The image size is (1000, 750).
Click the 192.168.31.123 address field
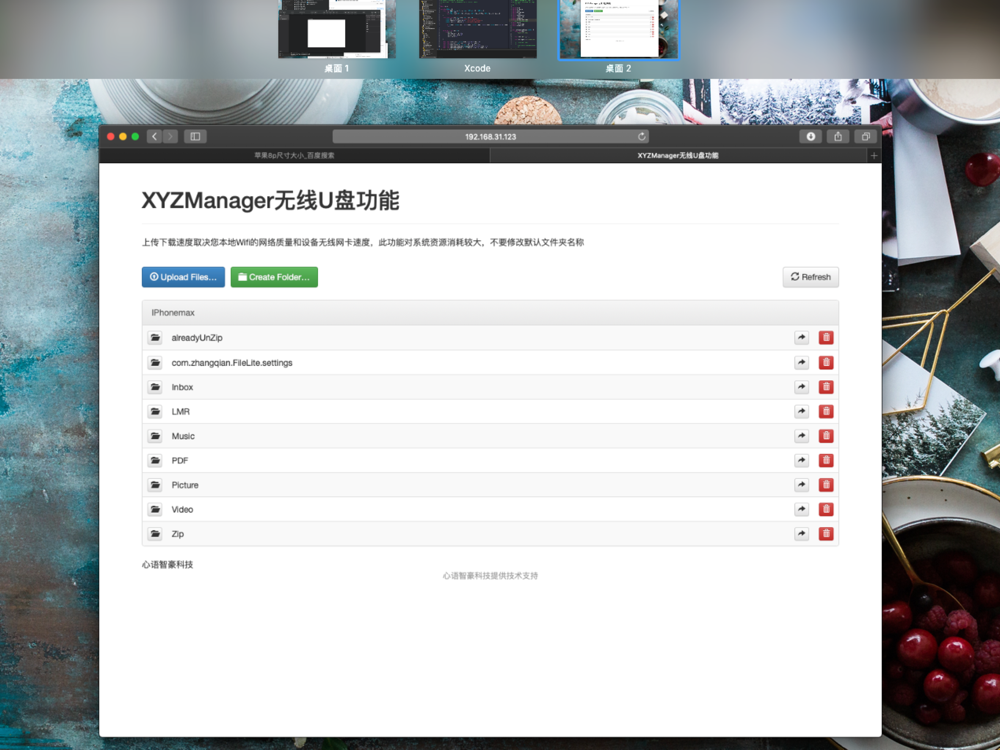coord(490,136)
